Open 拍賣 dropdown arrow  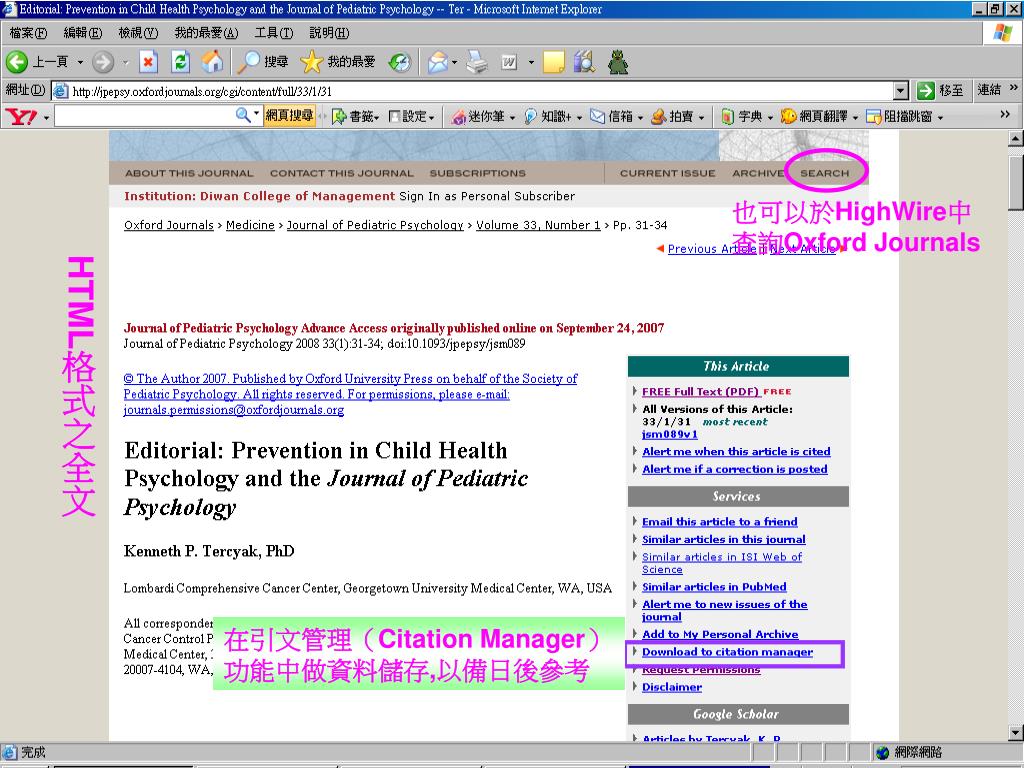[x=701, y=118]
